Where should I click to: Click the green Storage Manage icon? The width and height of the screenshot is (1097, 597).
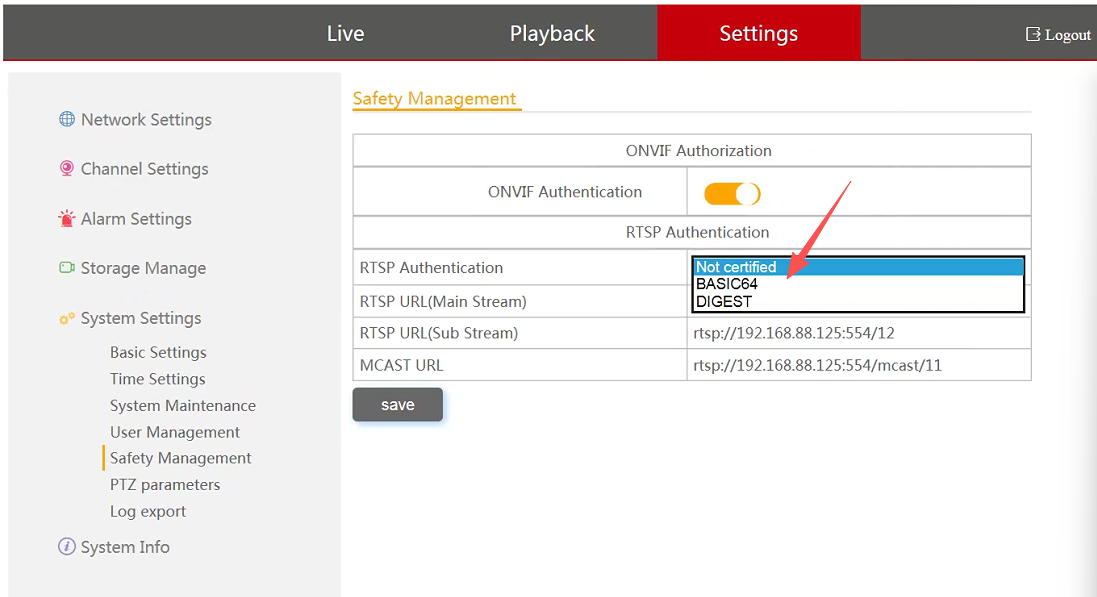coord(67,268)
